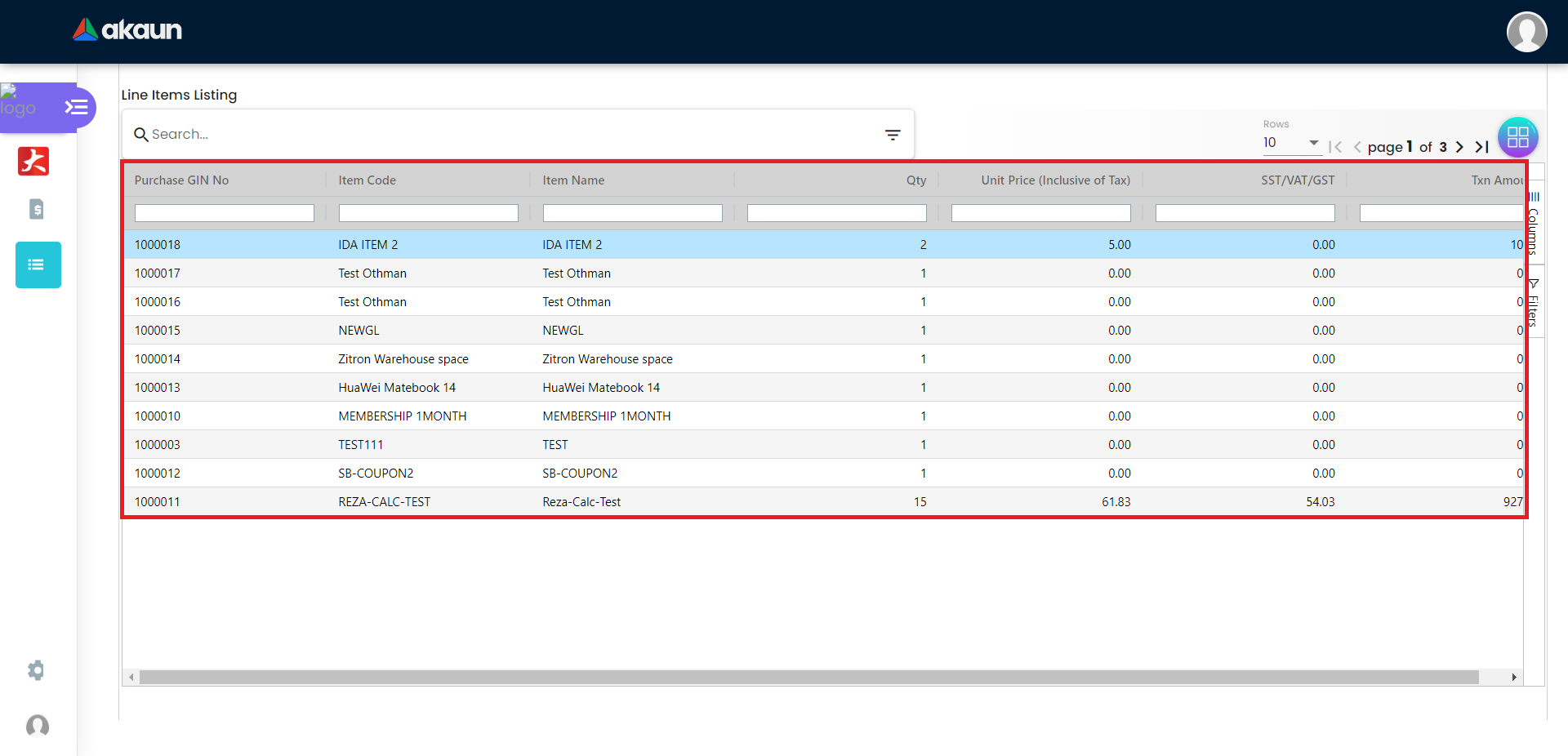Click the akaun logo in header
Image resolution: width=1568 pixels, height=756 pixels.
[x=127, y=30]
